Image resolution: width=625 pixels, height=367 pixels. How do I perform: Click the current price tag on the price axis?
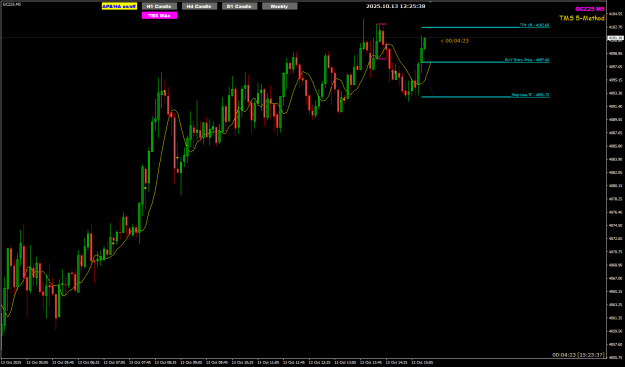click(x=615, y=38)
